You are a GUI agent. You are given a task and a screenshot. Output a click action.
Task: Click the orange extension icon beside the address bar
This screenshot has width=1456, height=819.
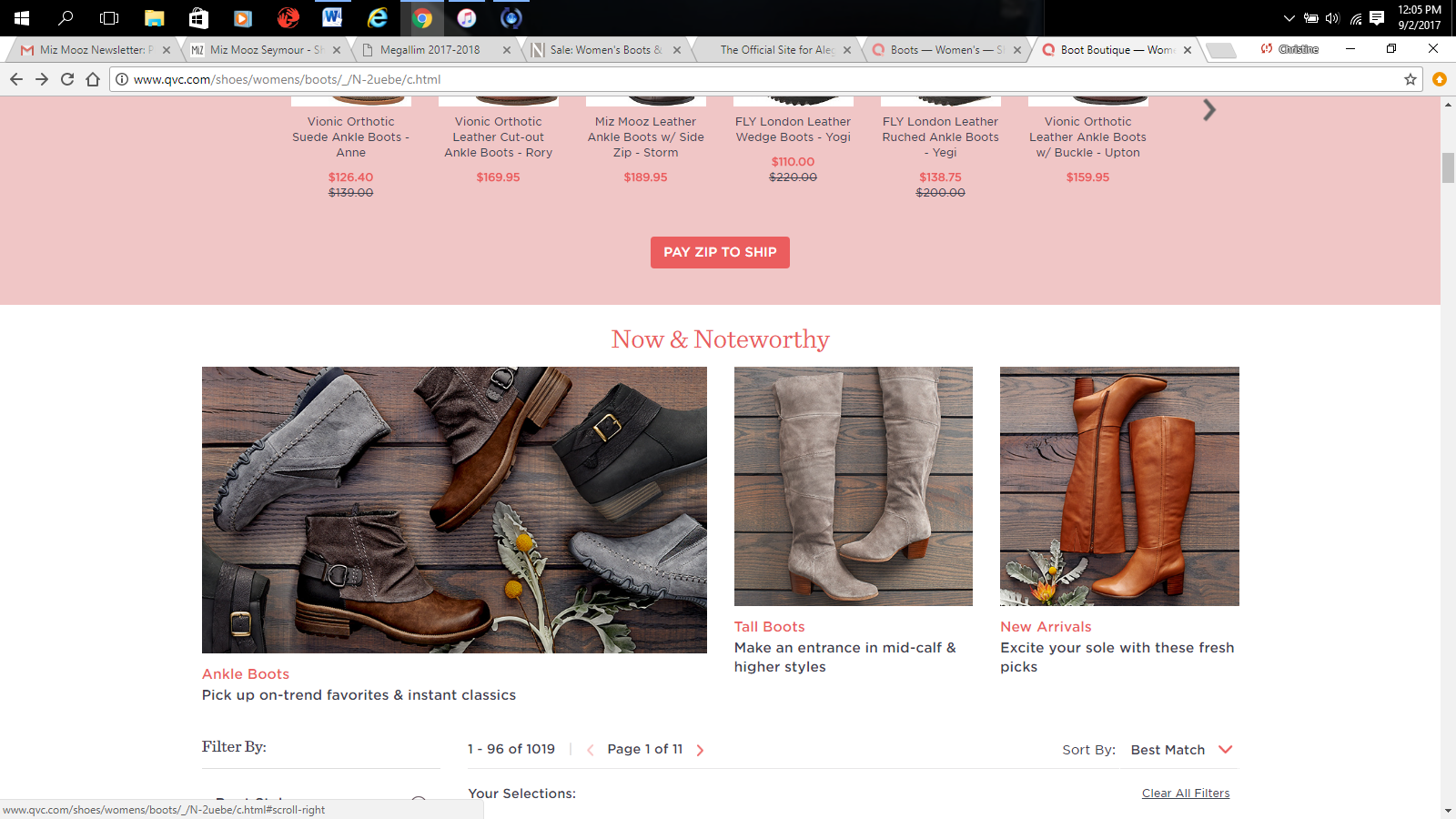point(1439,79)
